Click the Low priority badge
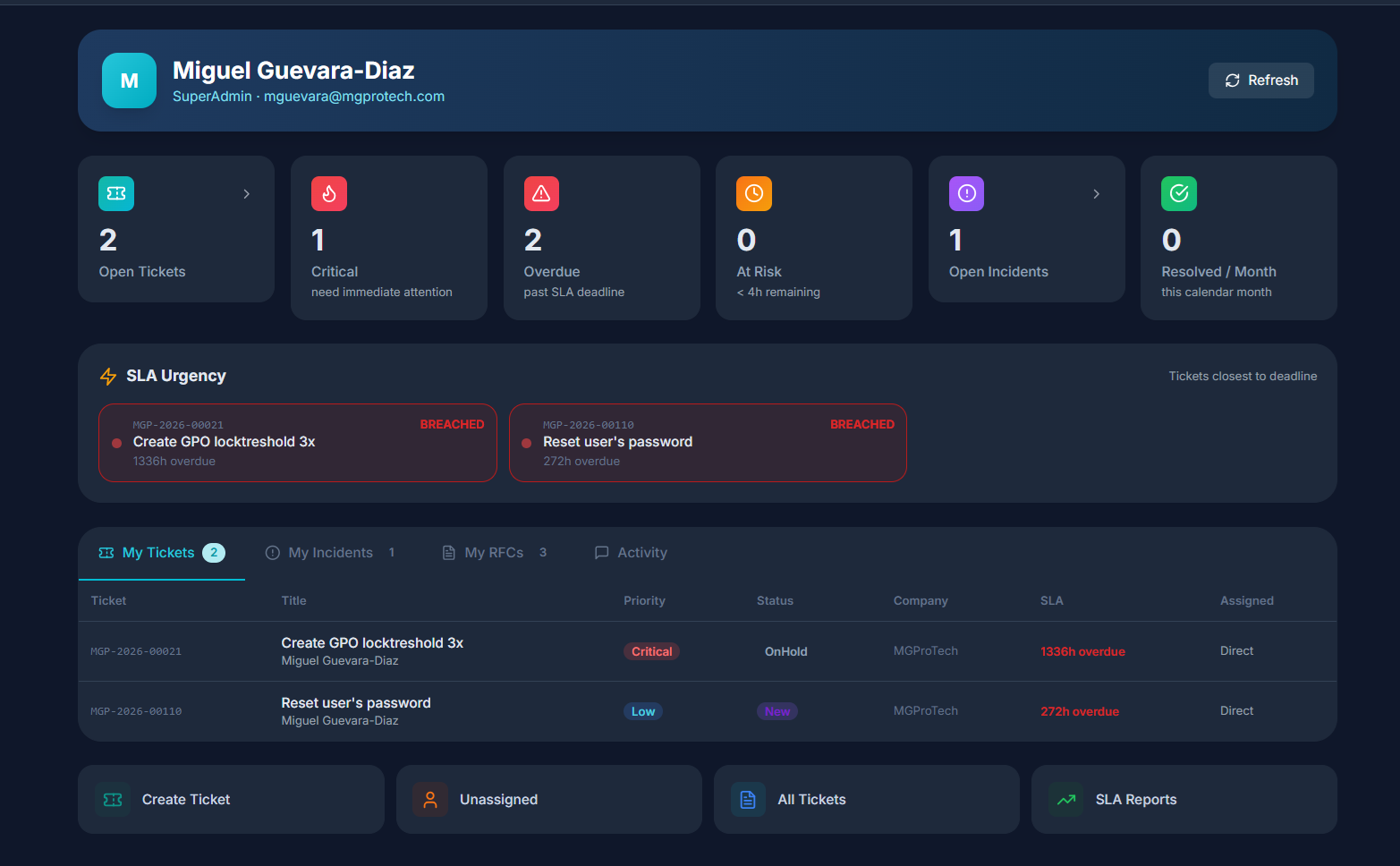Image resolution: width=1400 pixels, height=866 pixels. (643, 711)
